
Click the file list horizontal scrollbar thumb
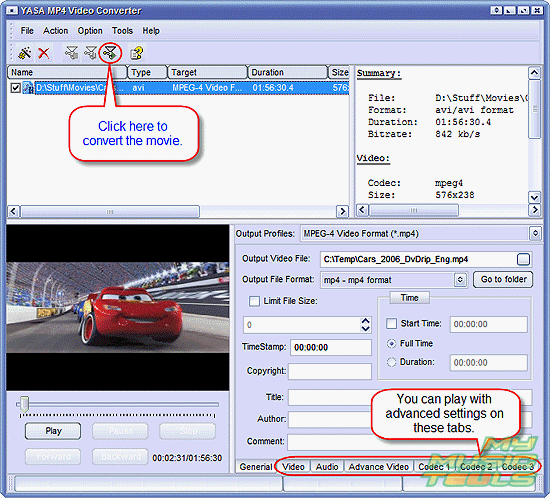coord(110,211)
